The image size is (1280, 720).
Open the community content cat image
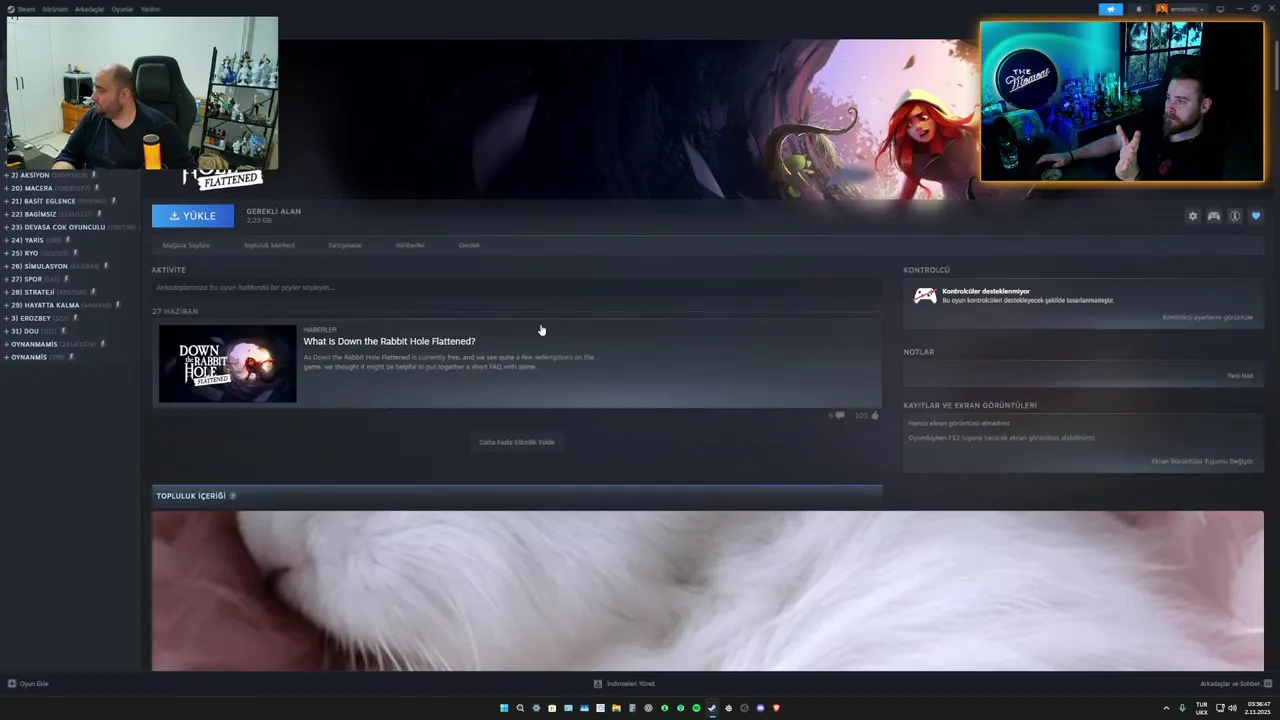(708, 591)
